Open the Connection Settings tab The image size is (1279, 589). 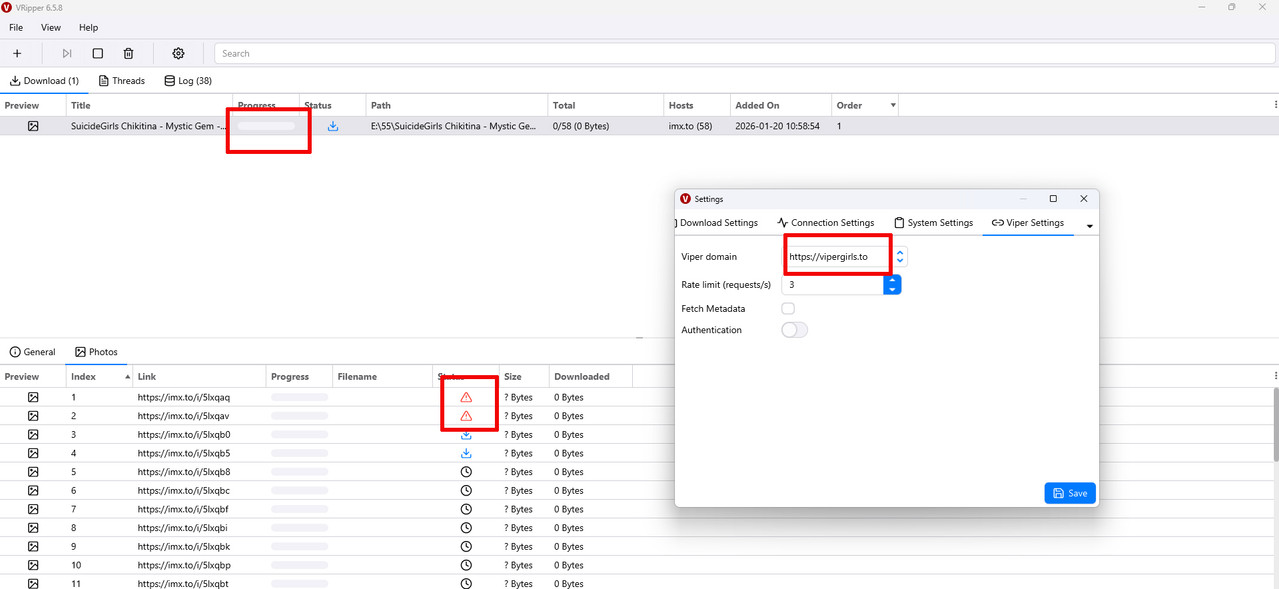tap(826, 223)
